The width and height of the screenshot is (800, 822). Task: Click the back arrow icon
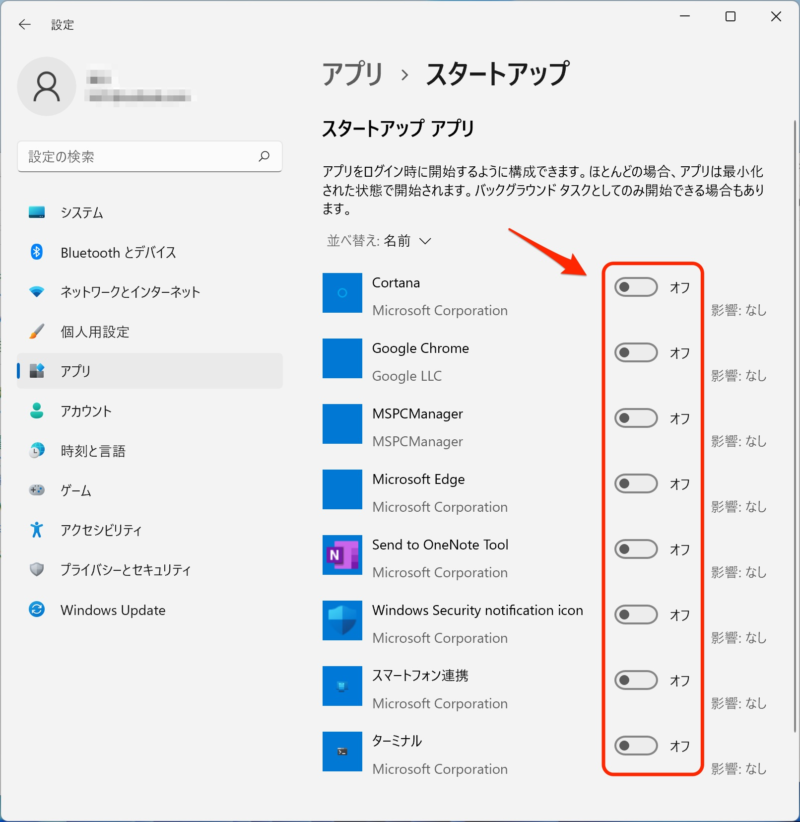[24, 25]
